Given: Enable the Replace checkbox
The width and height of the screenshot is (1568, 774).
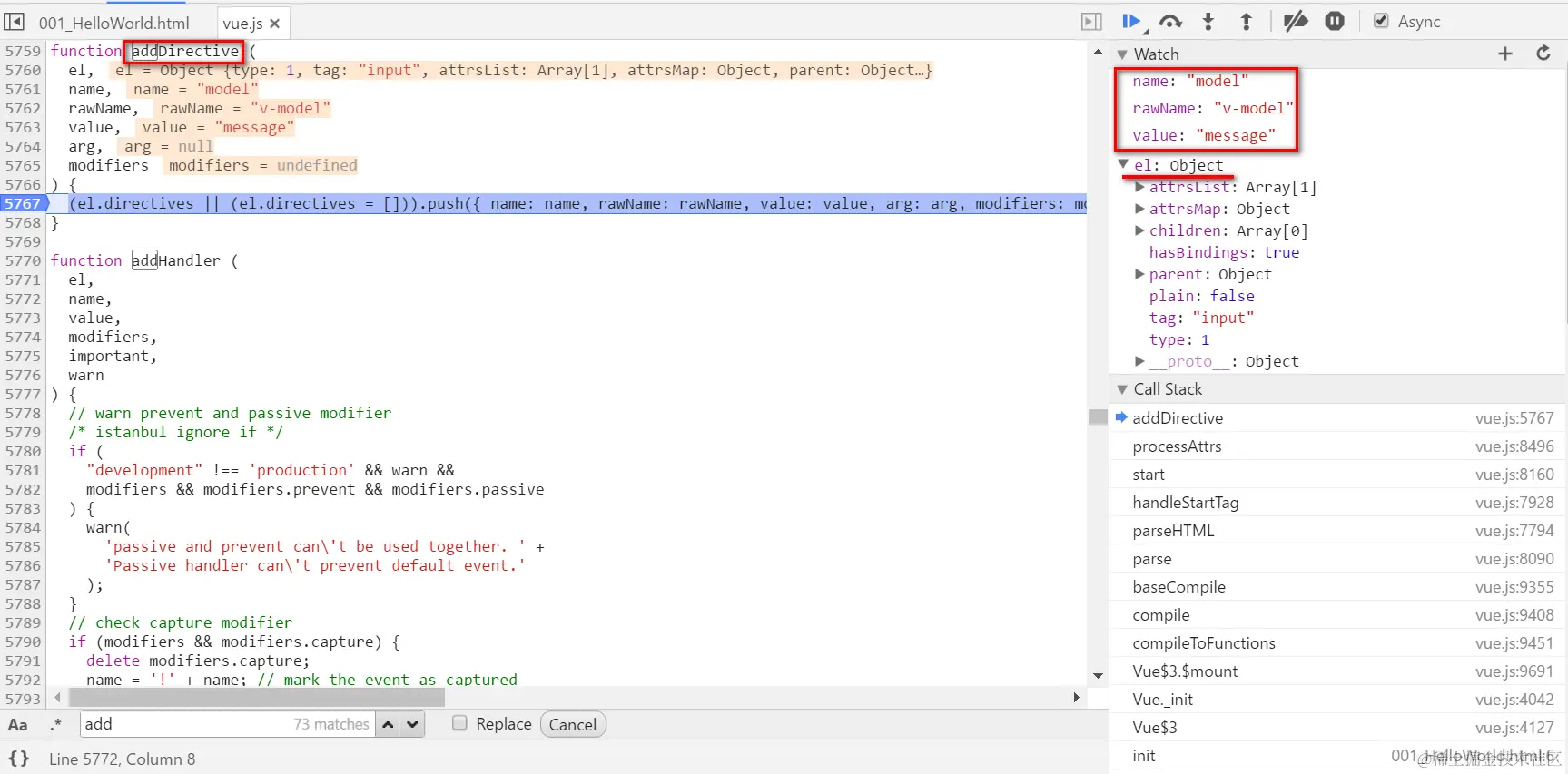Looking at the screenshot, I should (459, 723).
